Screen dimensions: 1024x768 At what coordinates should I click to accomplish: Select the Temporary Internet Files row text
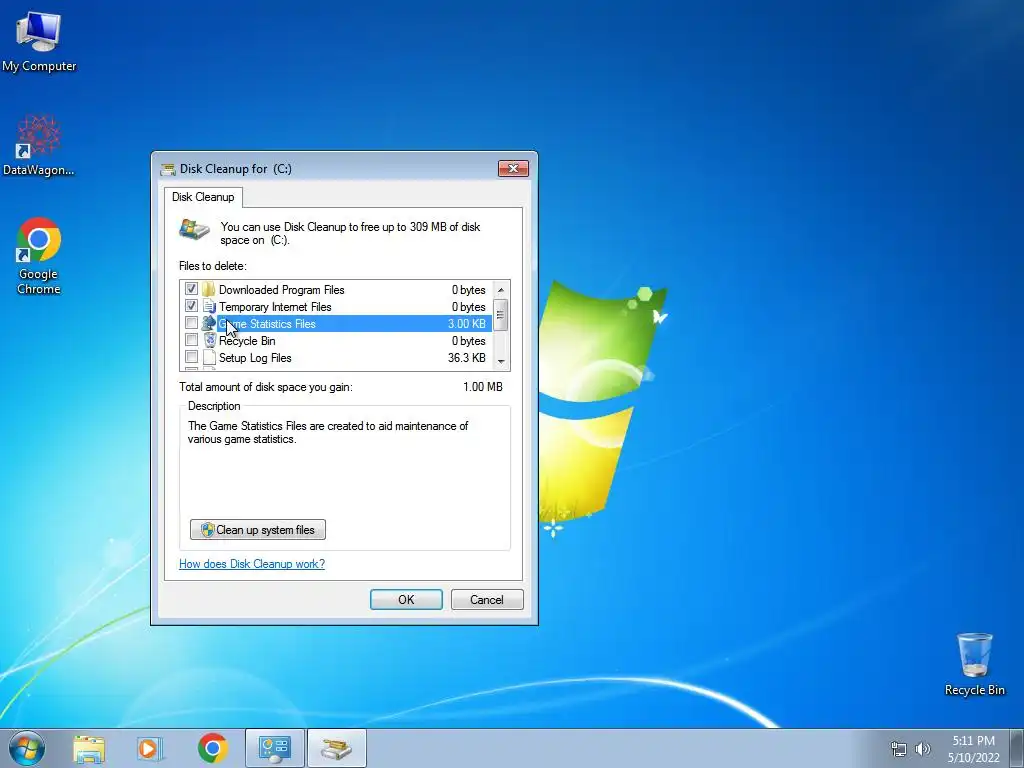point(275,307)
